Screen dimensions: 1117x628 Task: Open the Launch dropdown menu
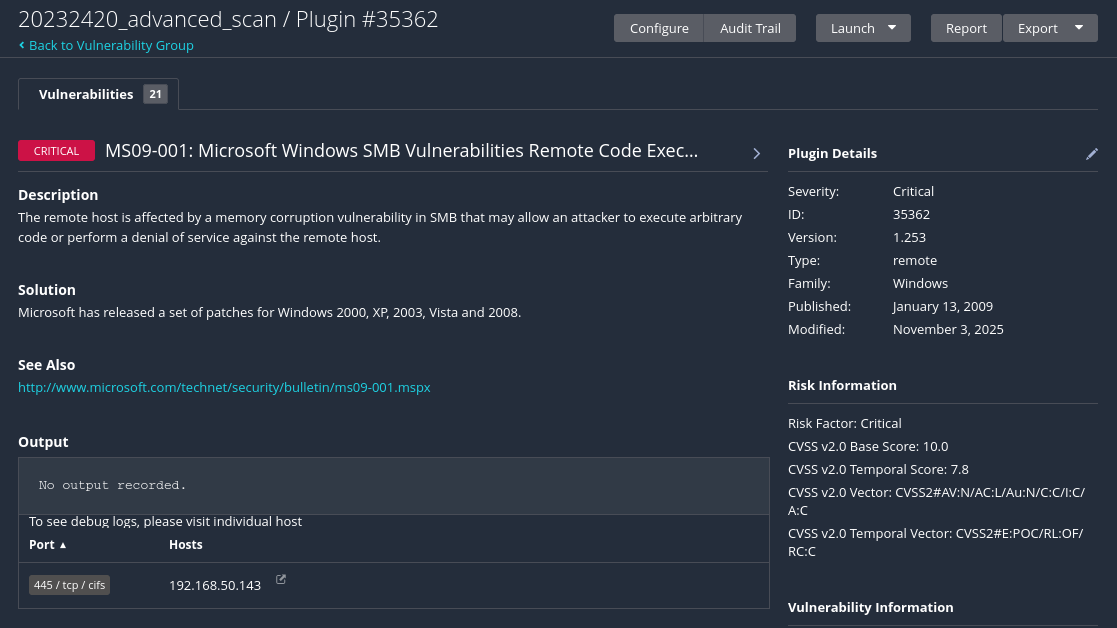863,28
